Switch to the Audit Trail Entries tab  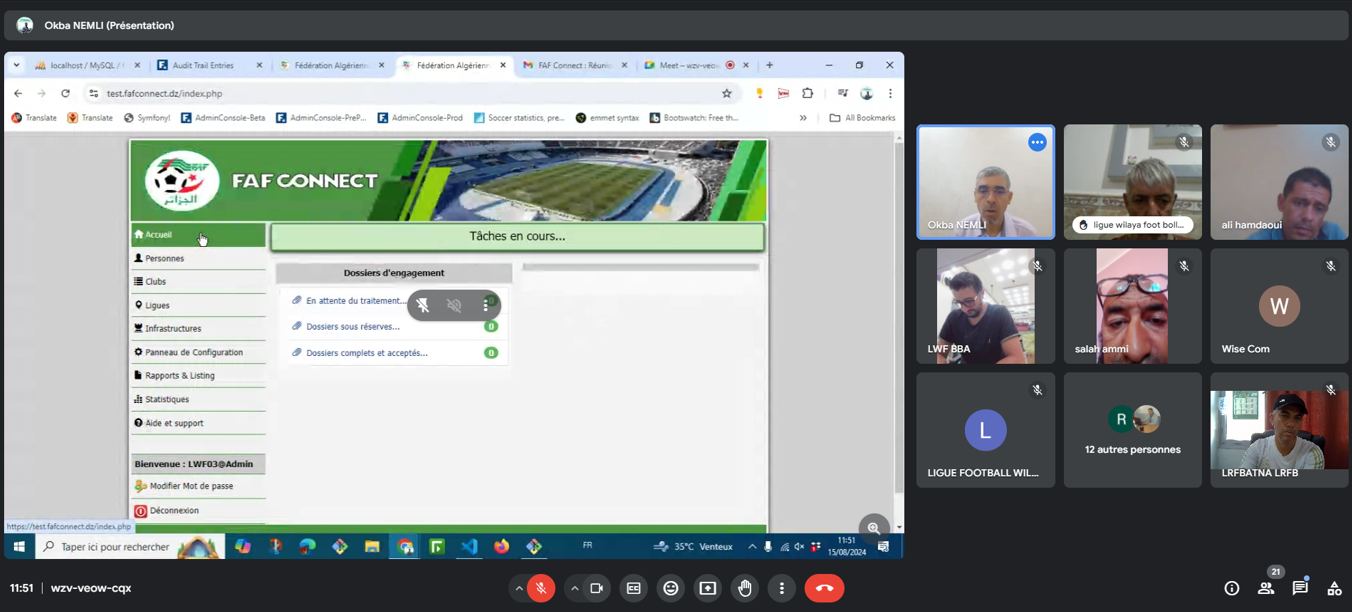[x=211, y=66]
